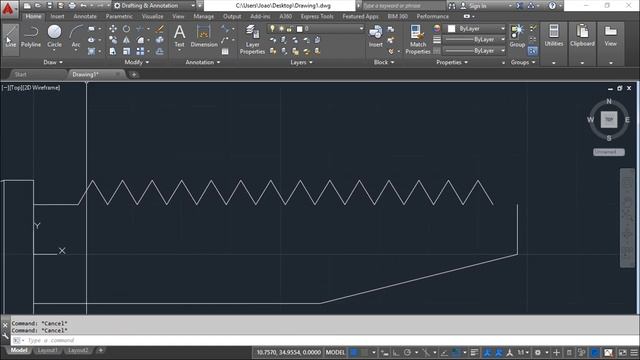Open Layer Properties manager
The width and height of the screenshot is (640, 360).
point(252,39)
